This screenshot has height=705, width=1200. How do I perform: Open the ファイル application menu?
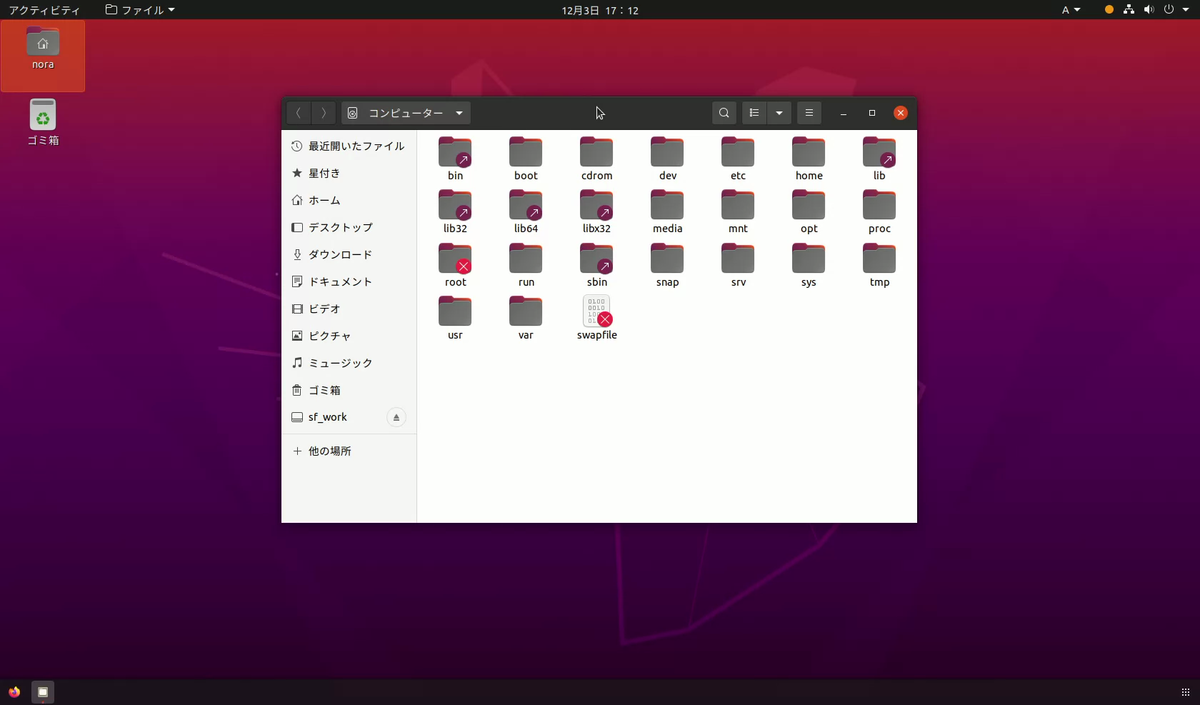click(x=140, y=10)
